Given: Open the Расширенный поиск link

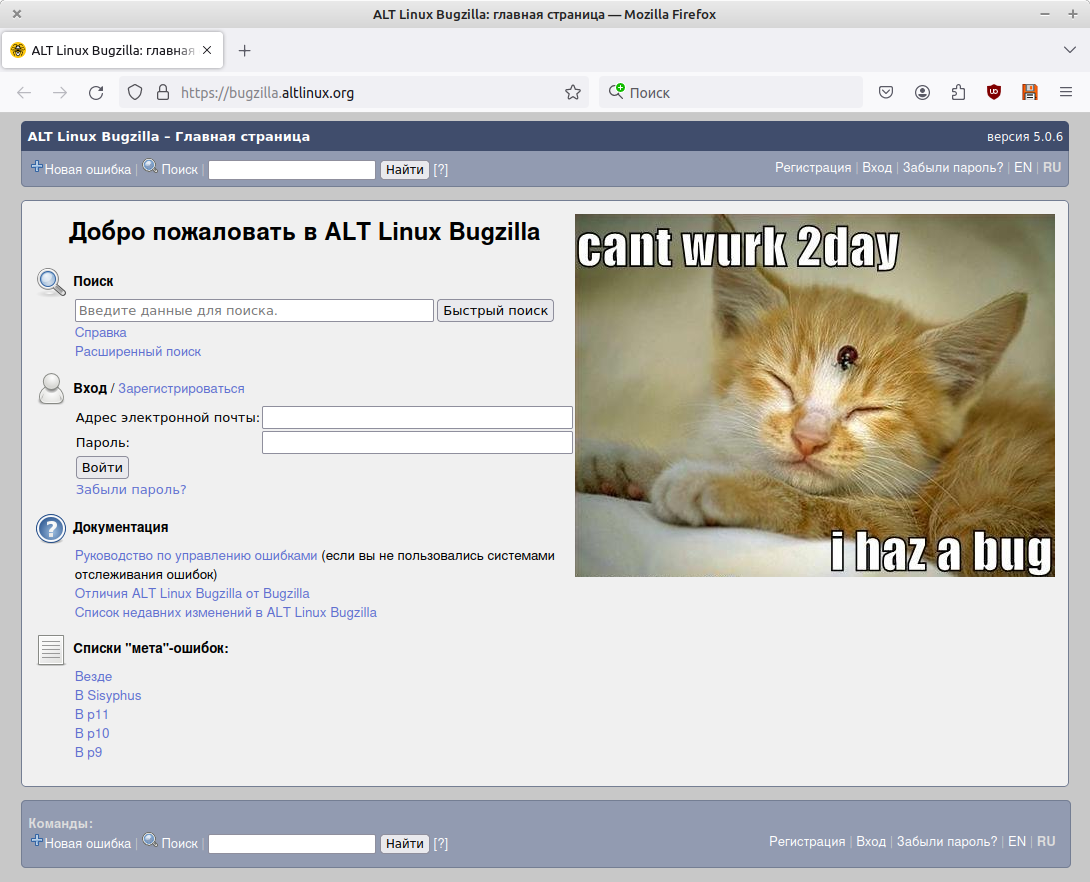Looking at the screenshot, I should tap(138, 352).
